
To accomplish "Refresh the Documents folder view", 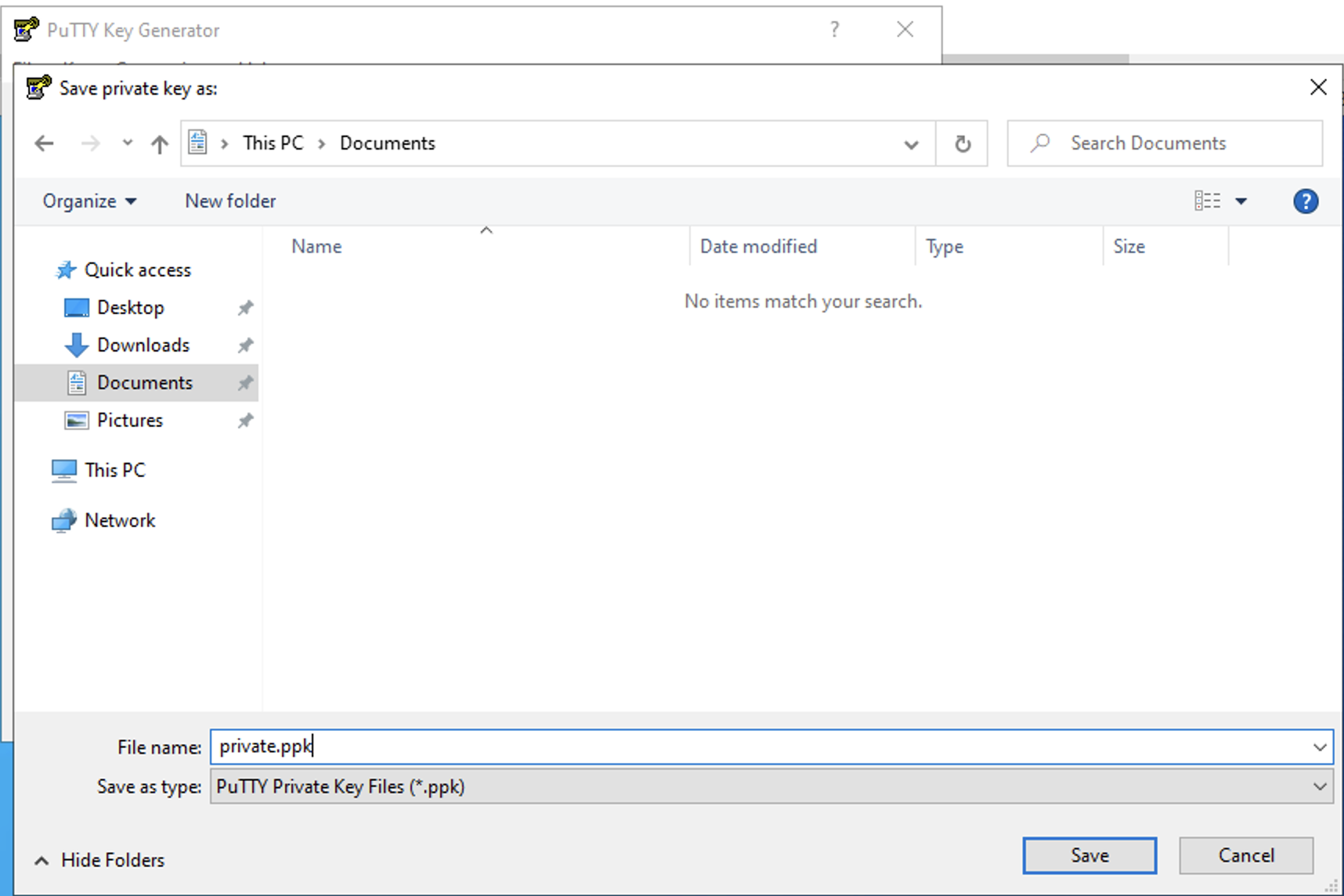I will [963, 143].
